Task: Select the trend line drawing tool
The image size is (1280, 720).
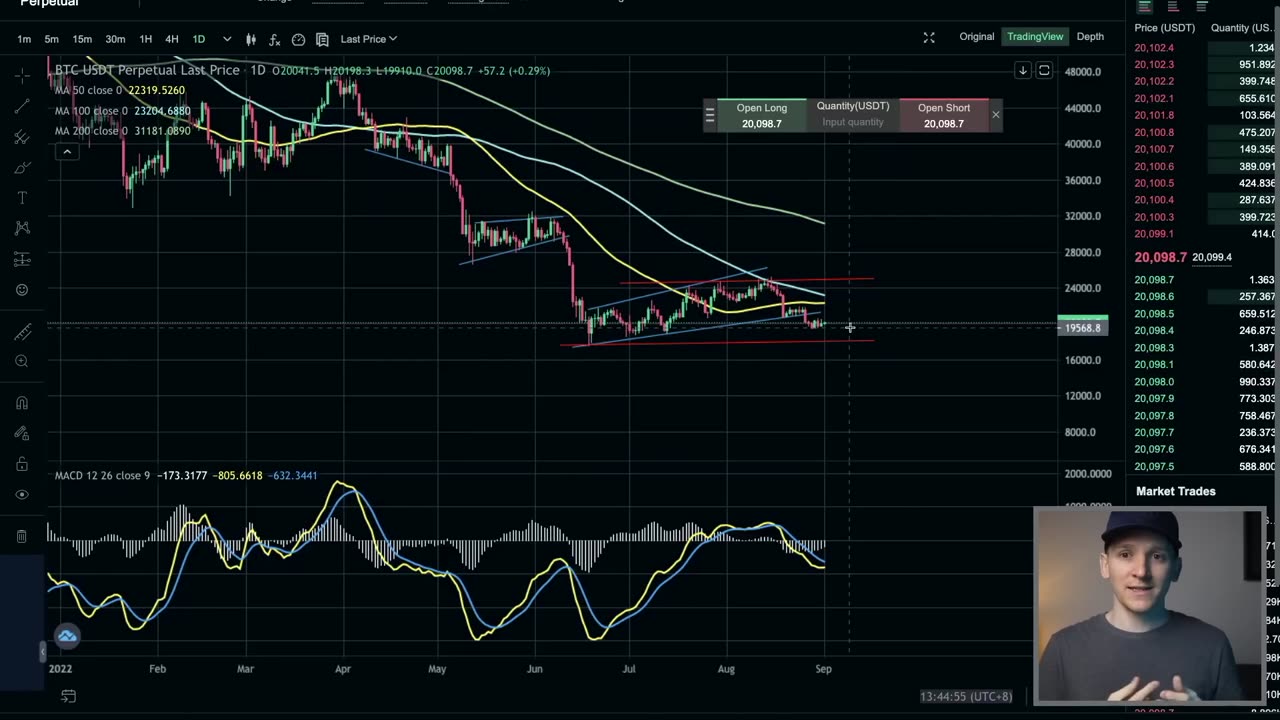Action: click(22, 107)
